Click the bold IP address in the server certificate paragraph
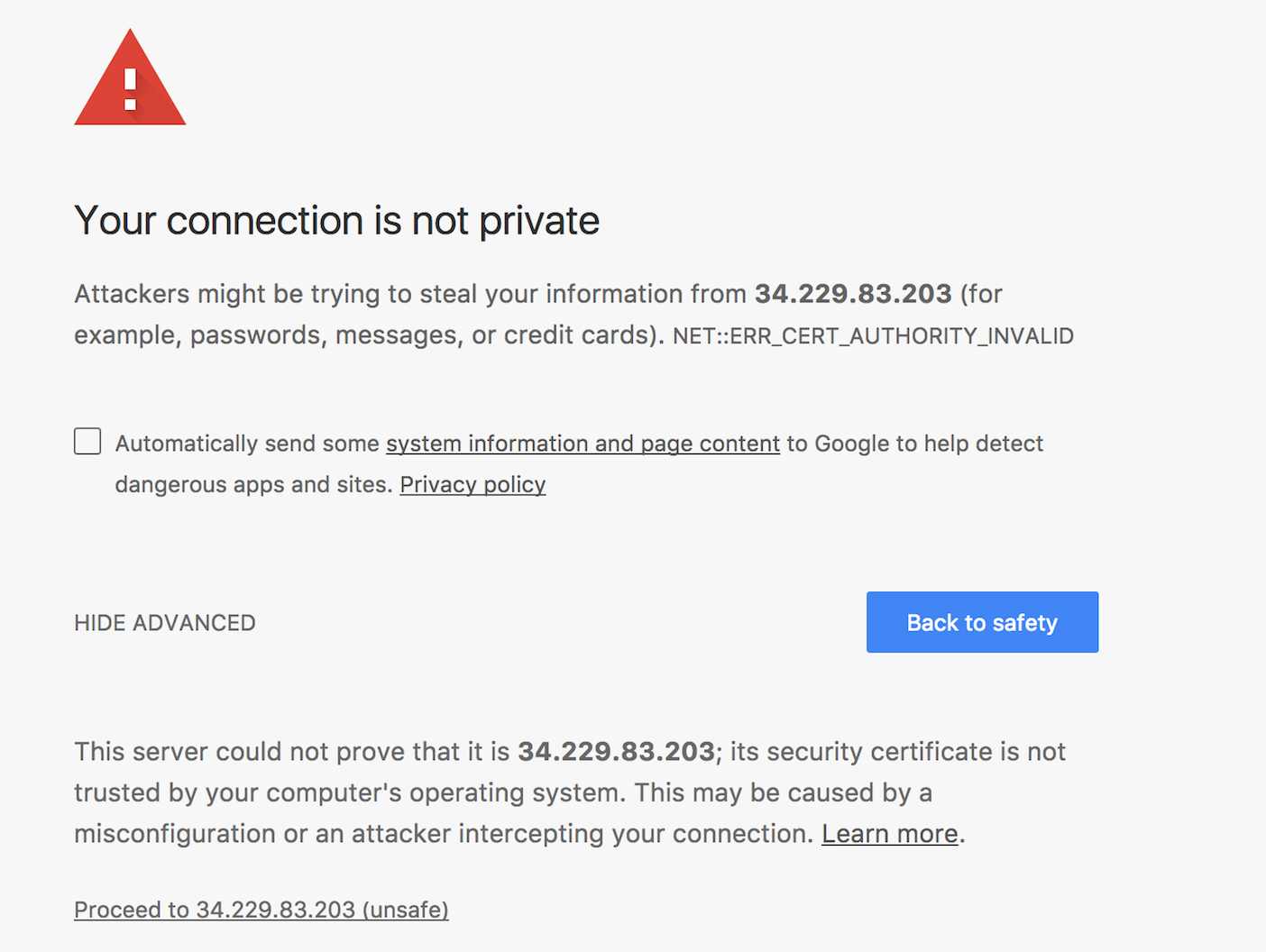1266x952 pixels. coord(616,752)
